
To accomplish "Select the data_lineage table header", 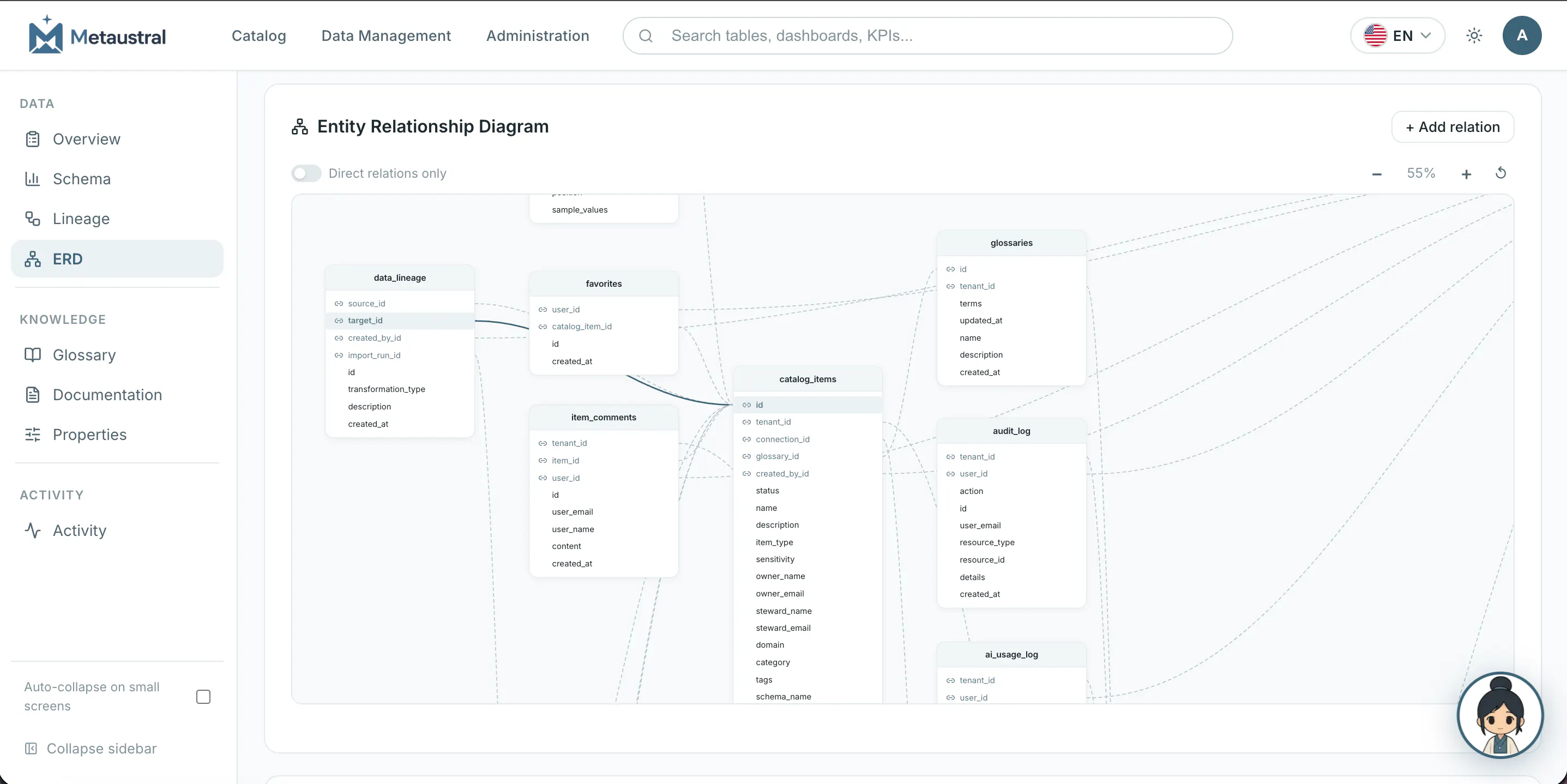I will point(400,278).
